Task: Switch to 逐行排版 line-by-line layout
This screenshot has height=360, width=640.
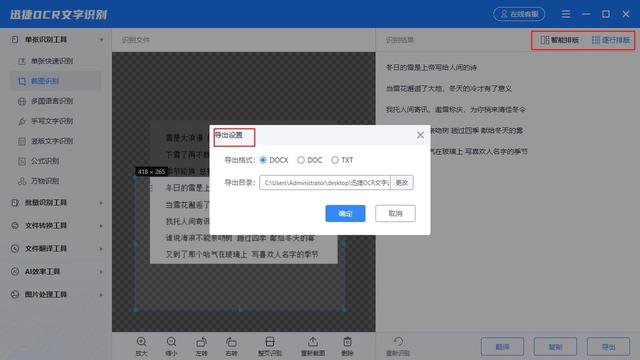Action: [x=611, y=40]
